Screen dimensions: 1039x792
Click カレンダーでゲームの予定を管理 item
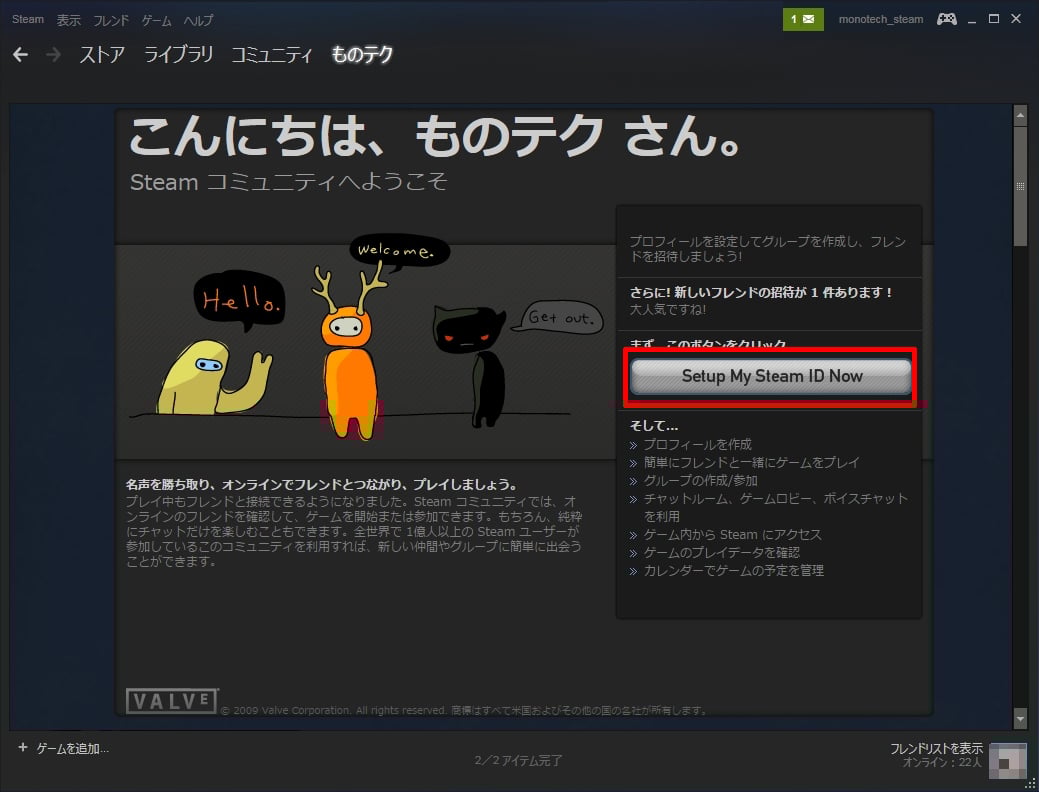point(734,570)
